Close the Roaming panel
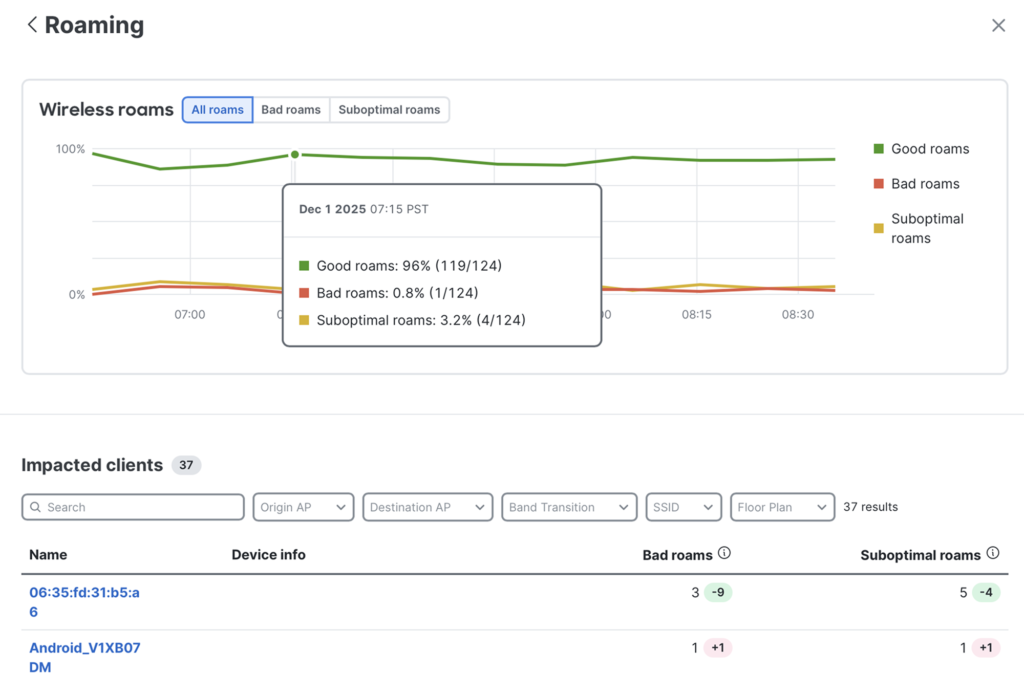The width and height of the screenshot is (1024, 695). 998,26
